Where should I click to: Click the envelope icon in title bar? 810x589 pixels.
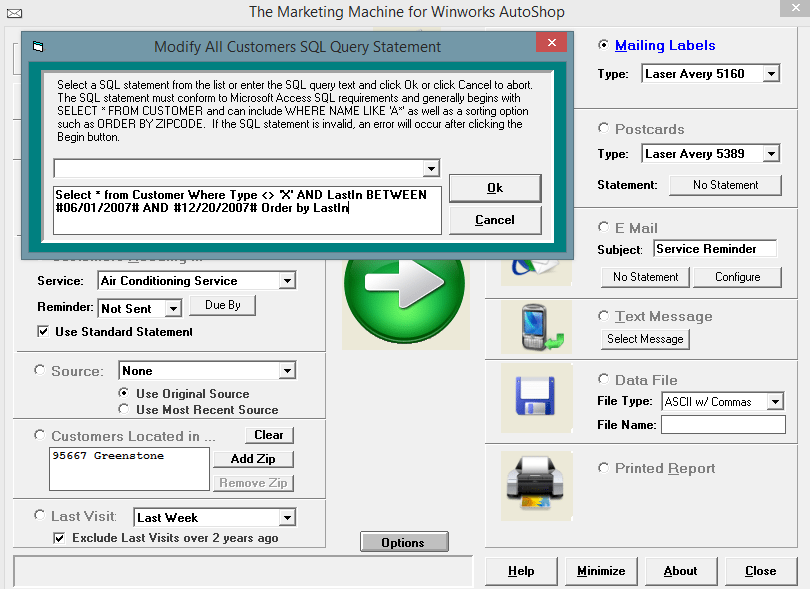(14, 13)
